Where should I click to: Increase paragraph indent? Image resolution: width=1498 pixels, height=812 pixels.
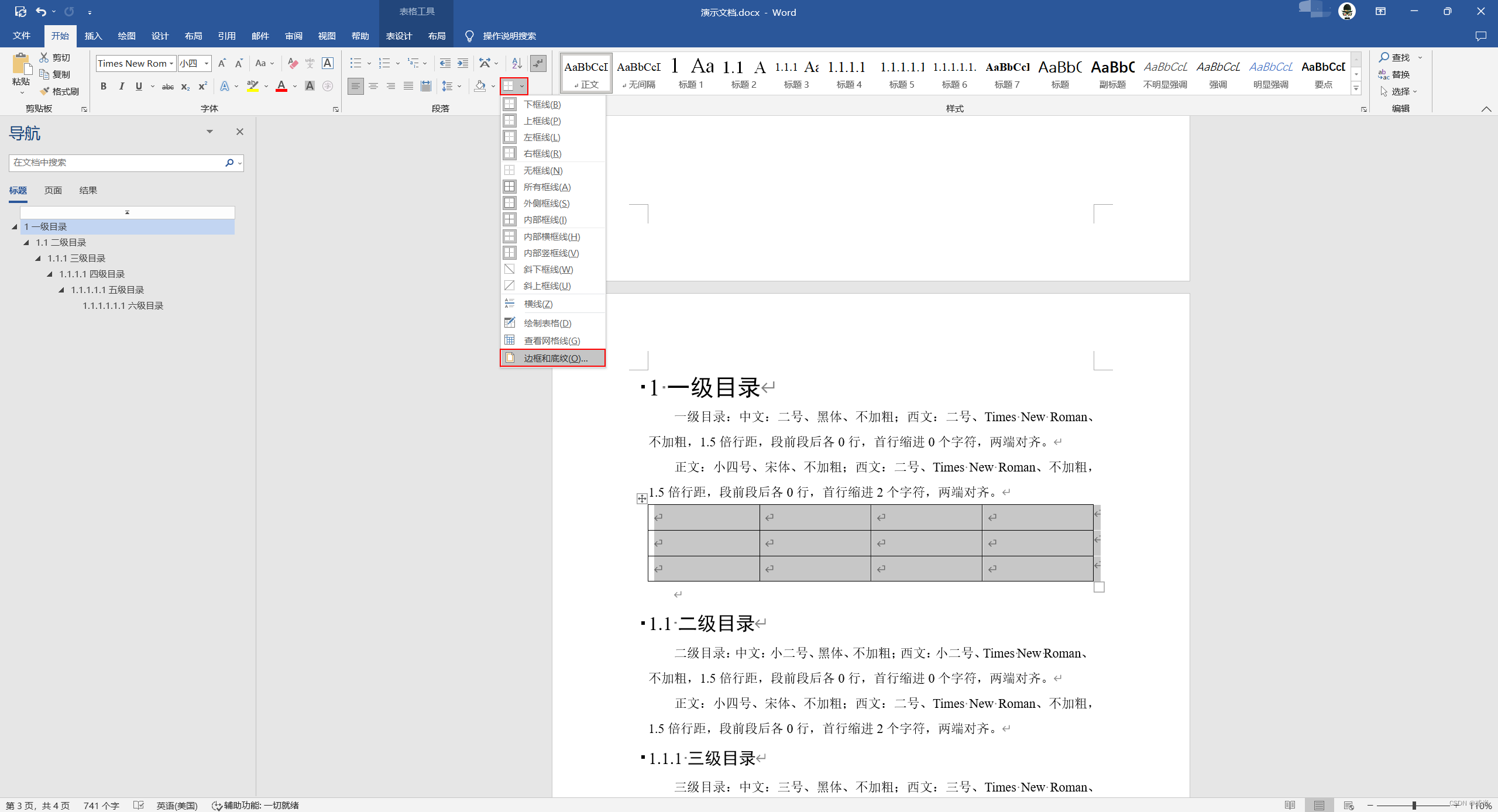[463, 63]
